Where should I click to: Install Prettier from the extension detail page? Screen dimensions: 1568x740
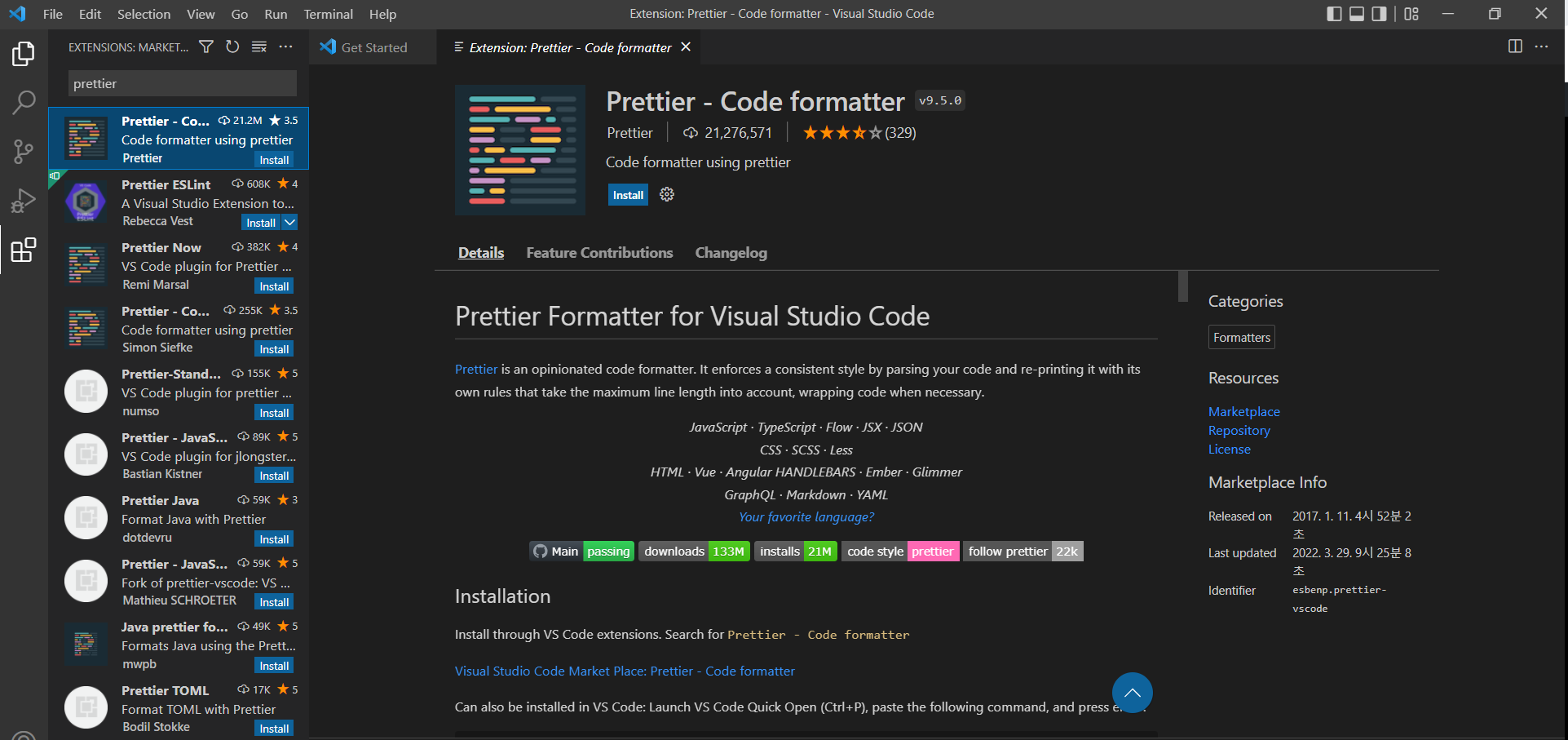[628, 195]
